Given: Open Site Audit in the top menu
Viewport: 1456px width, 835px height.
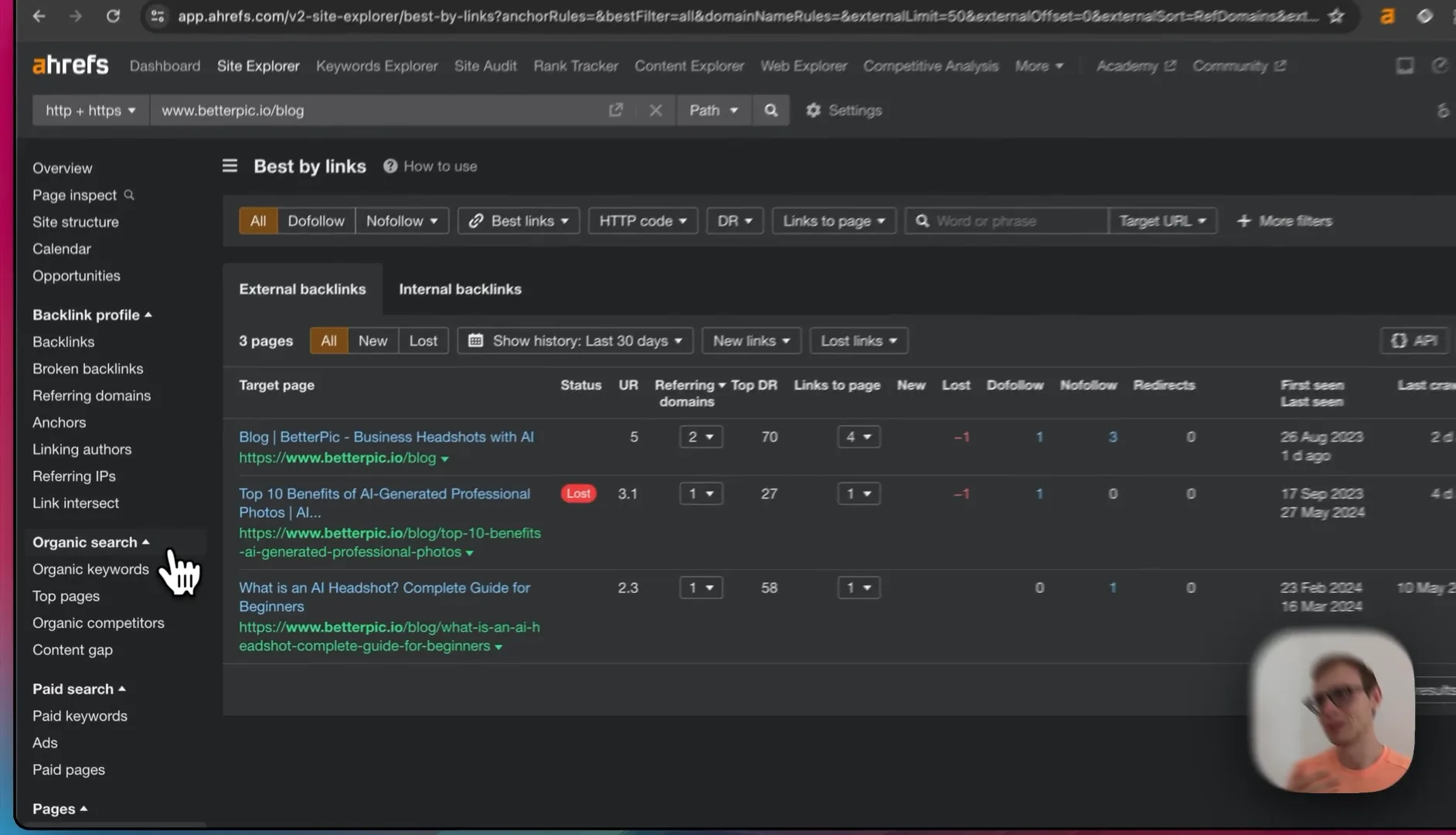Looking at the screenshot, I should point(485,66).
